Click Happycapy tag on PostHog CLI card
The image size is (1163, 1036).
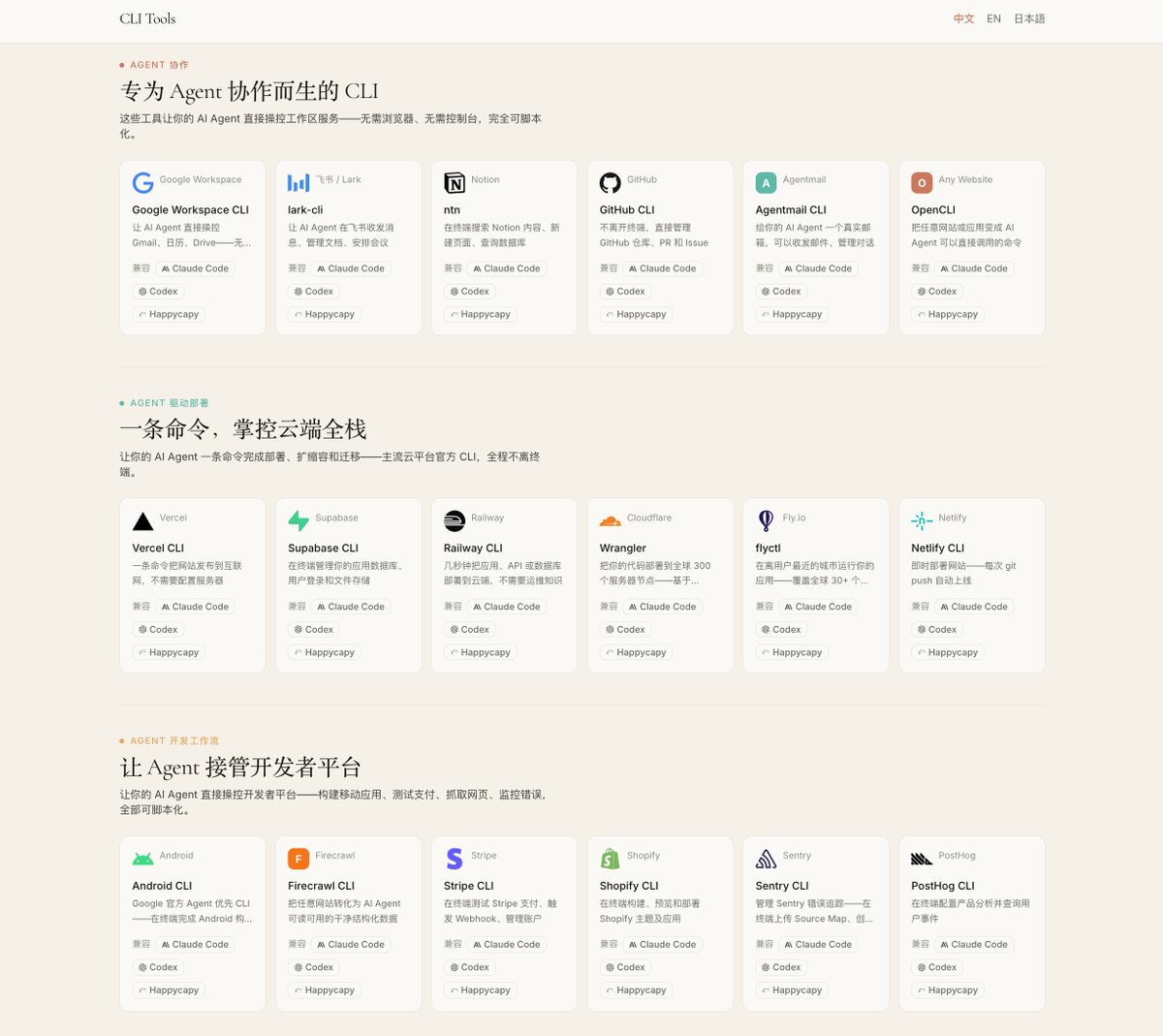[948, 990]
